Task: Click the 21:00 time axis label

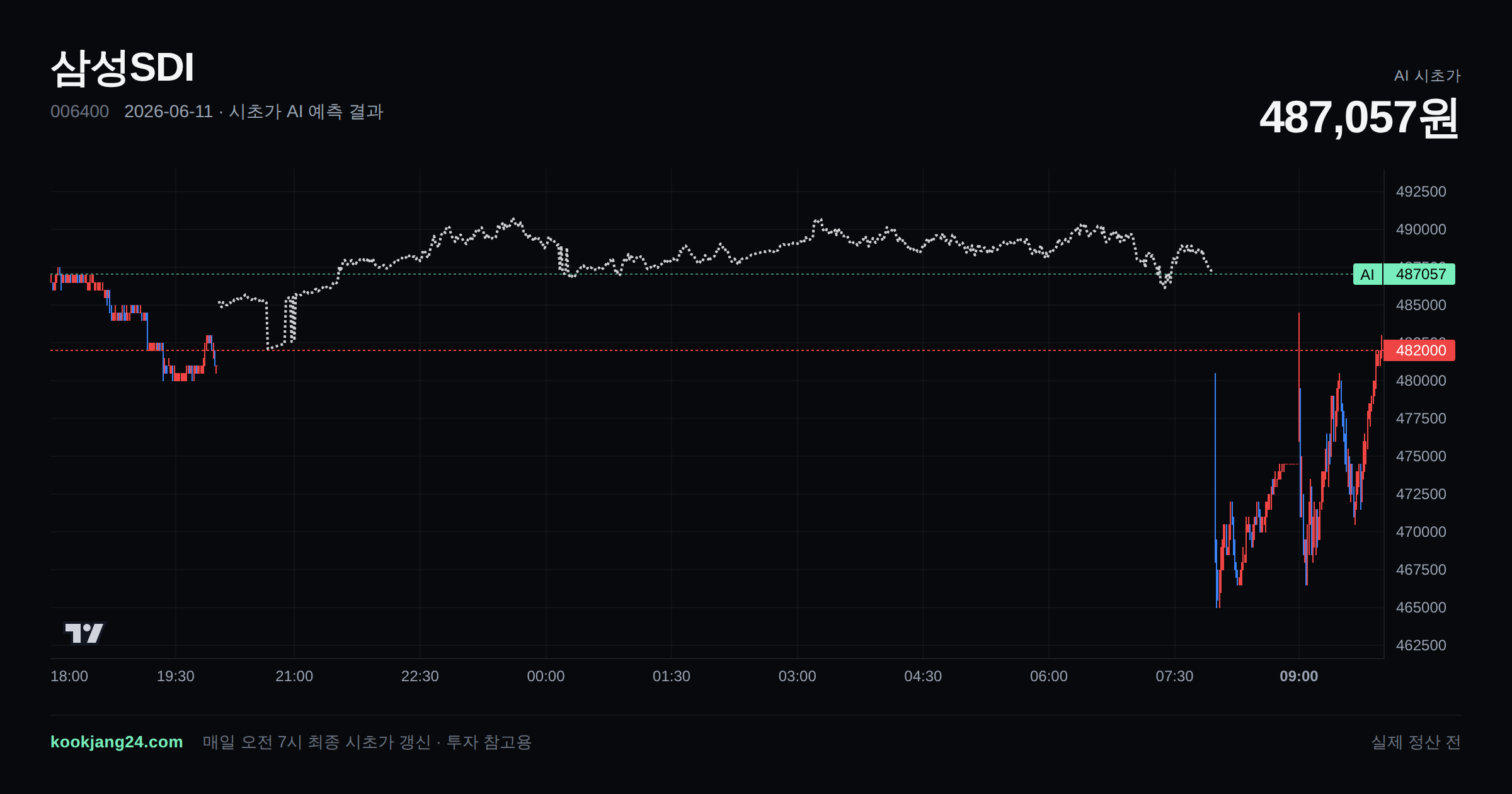Action: pos(294,676)
